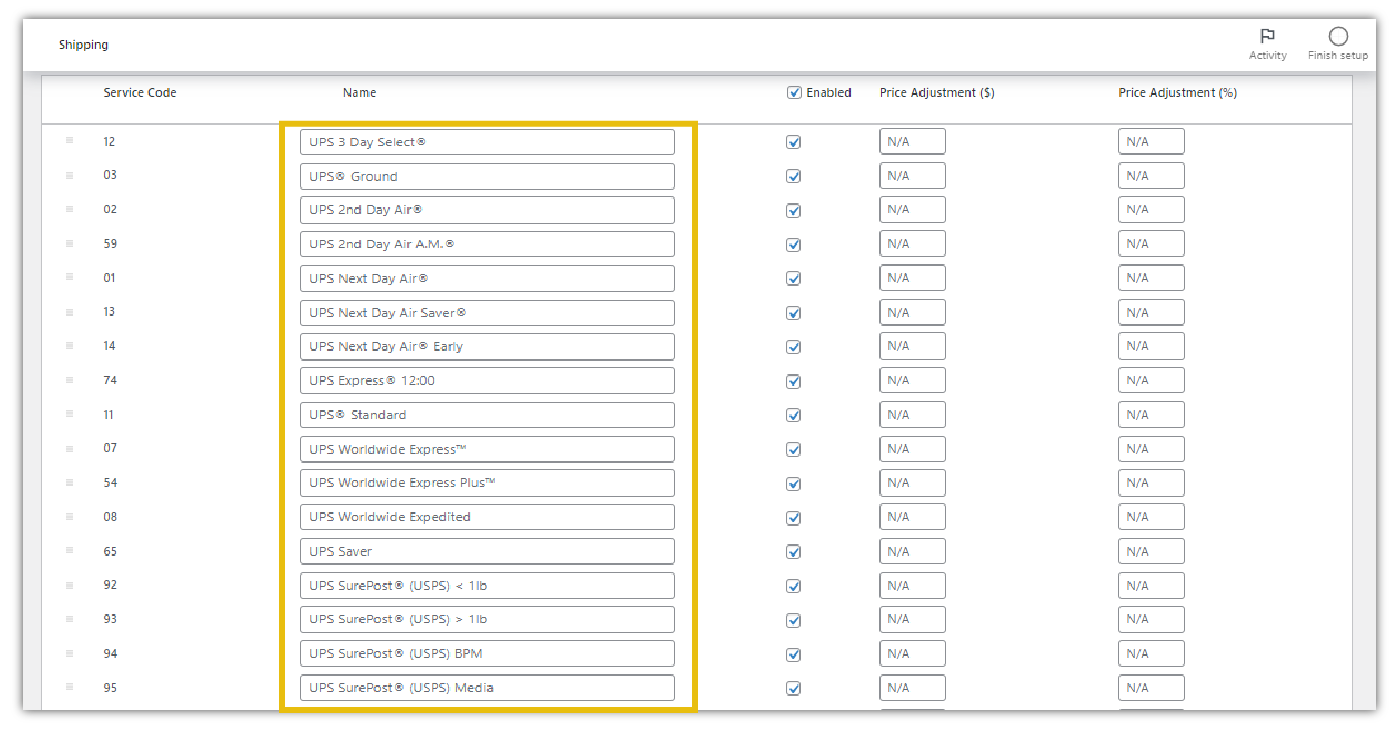Viewport: 1399px width, 731px height.
Task: Select reorder handle for service code 07
Action: 69,448
